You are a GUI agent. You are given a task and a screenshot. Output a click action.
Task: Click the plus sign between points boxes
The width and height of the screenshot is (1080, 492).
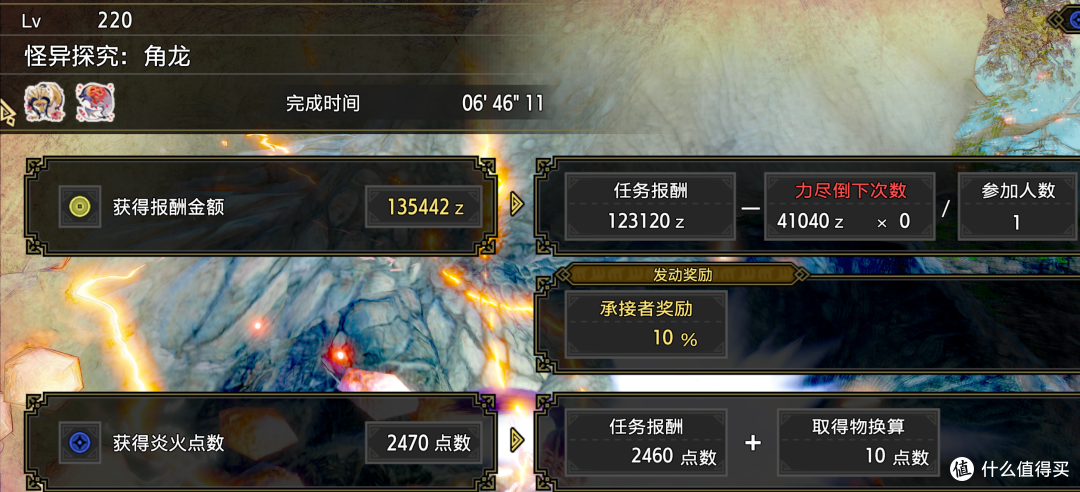(753, 443)
